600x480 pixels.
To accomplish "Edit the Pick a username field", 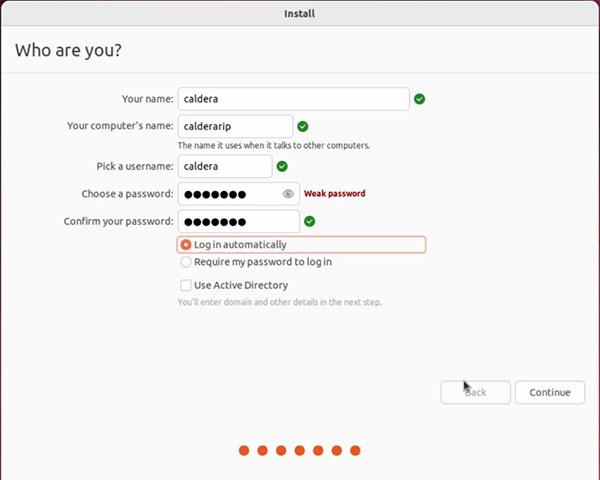I will coord(225,166).
